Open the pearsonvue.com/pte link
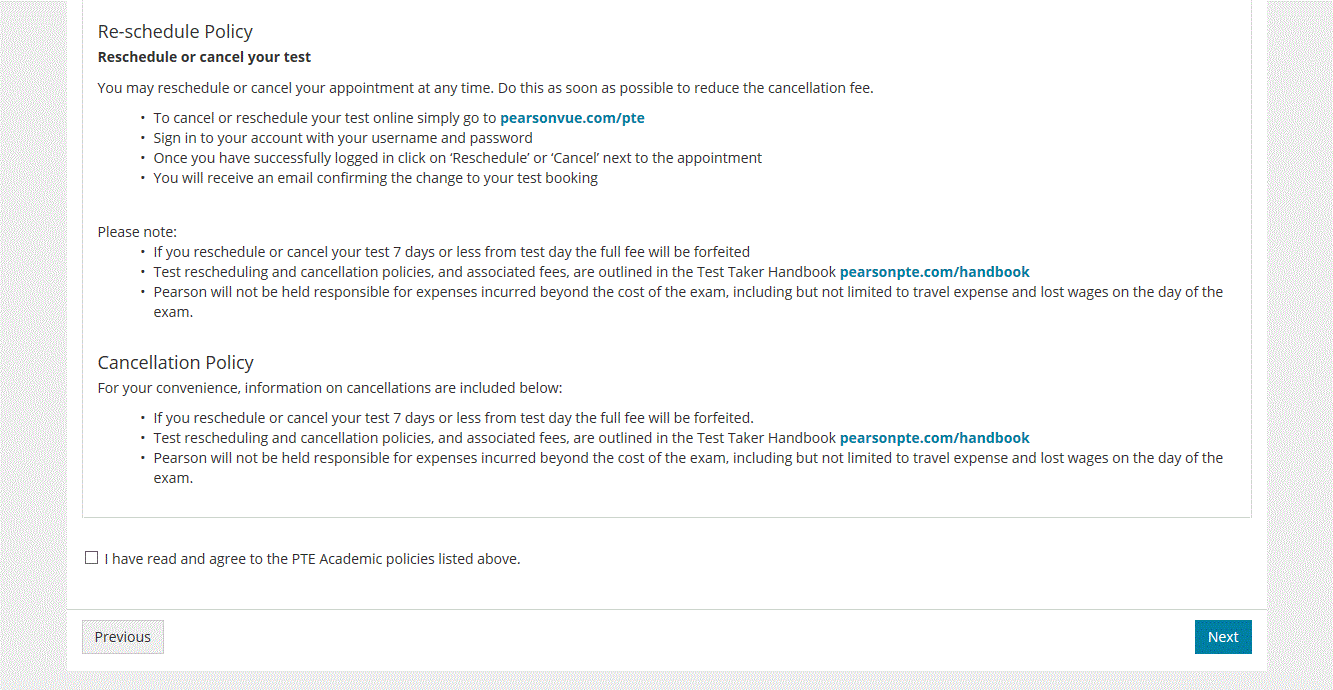This screenshot has width=1333, height=690. pos(572,118)
